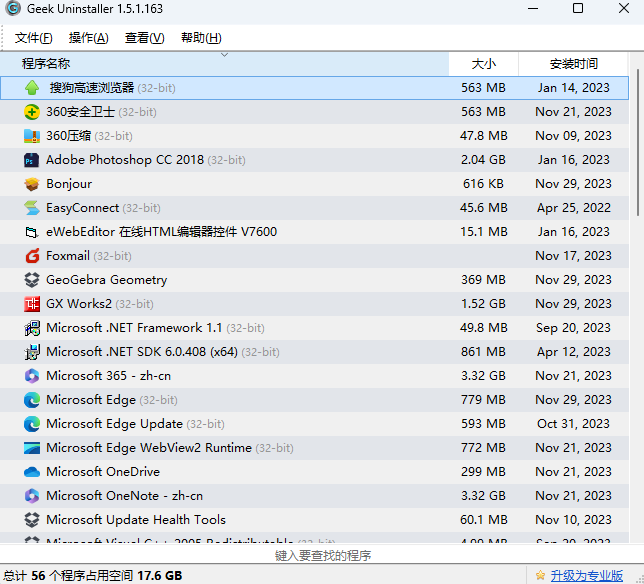Click the 616 KB size of Bonjour

483,184
